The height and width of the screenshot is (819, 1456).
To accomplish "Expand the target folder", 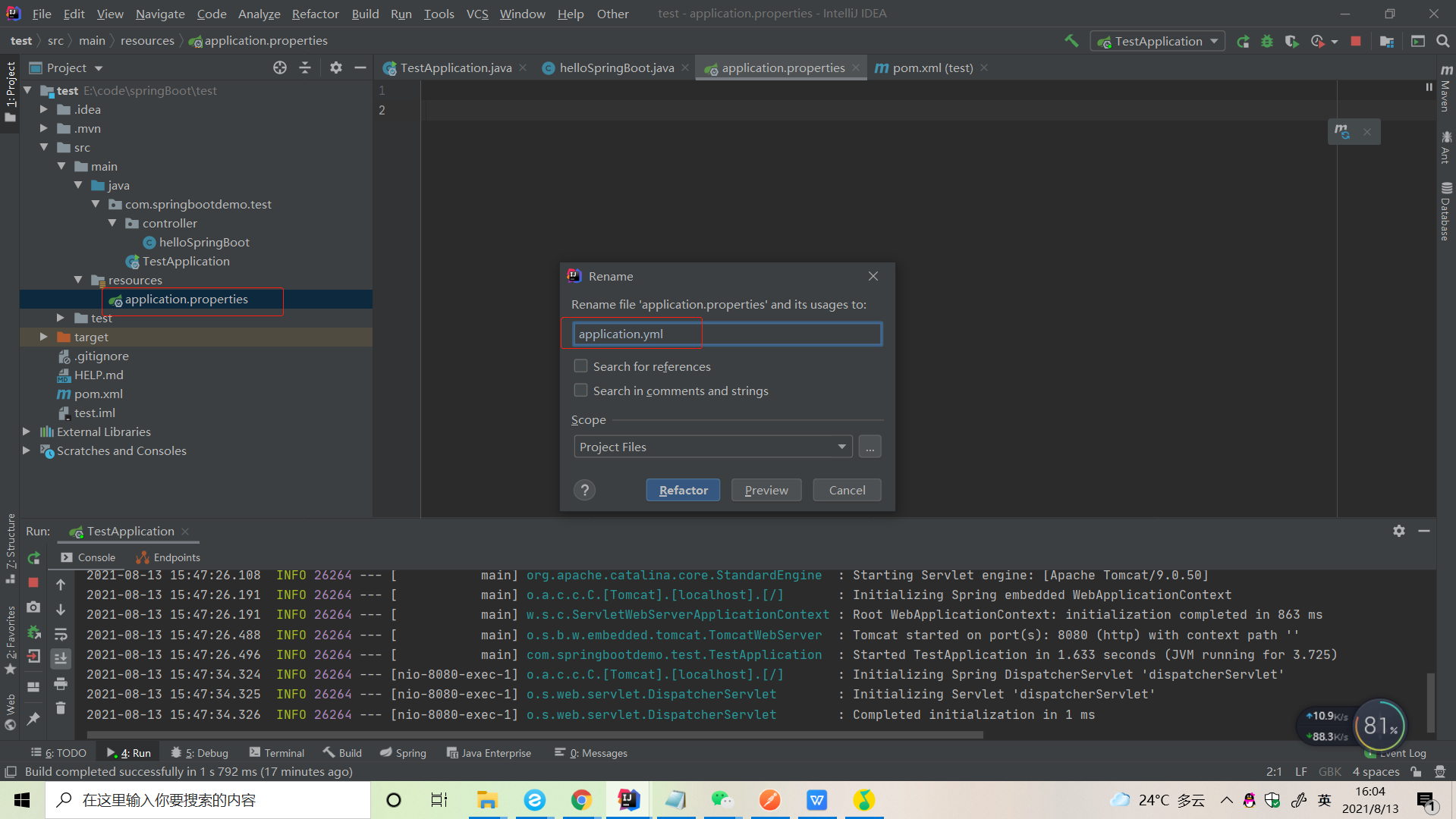I will [x=44, y=337].
